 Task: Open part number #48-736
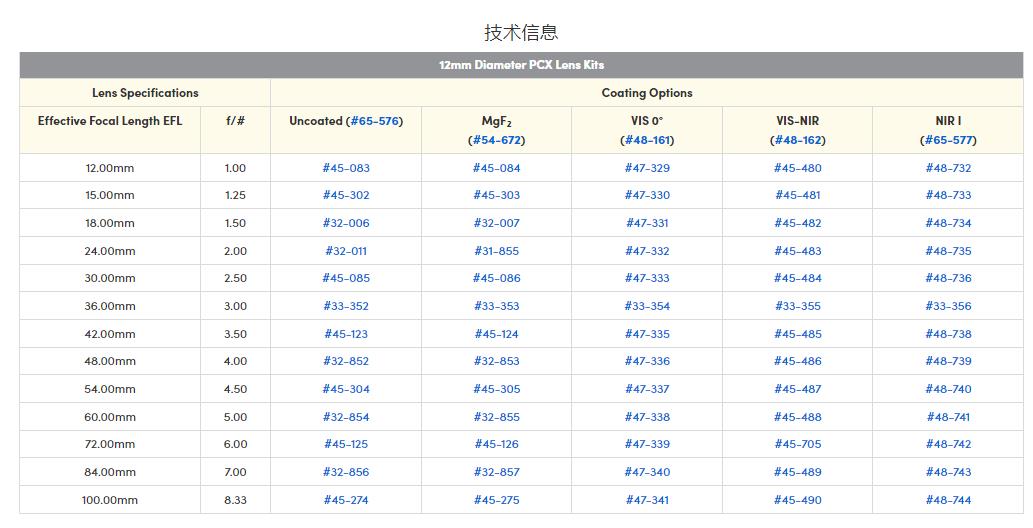pos(948,278)
